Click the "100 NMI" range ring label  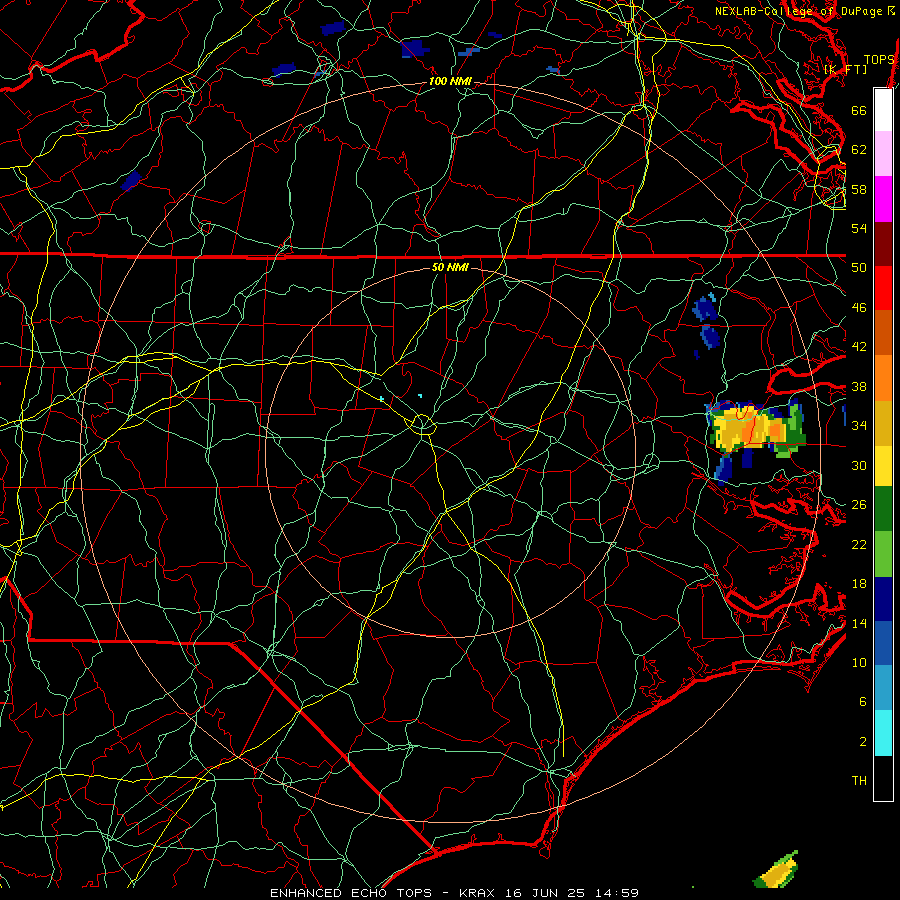point(450,82)
